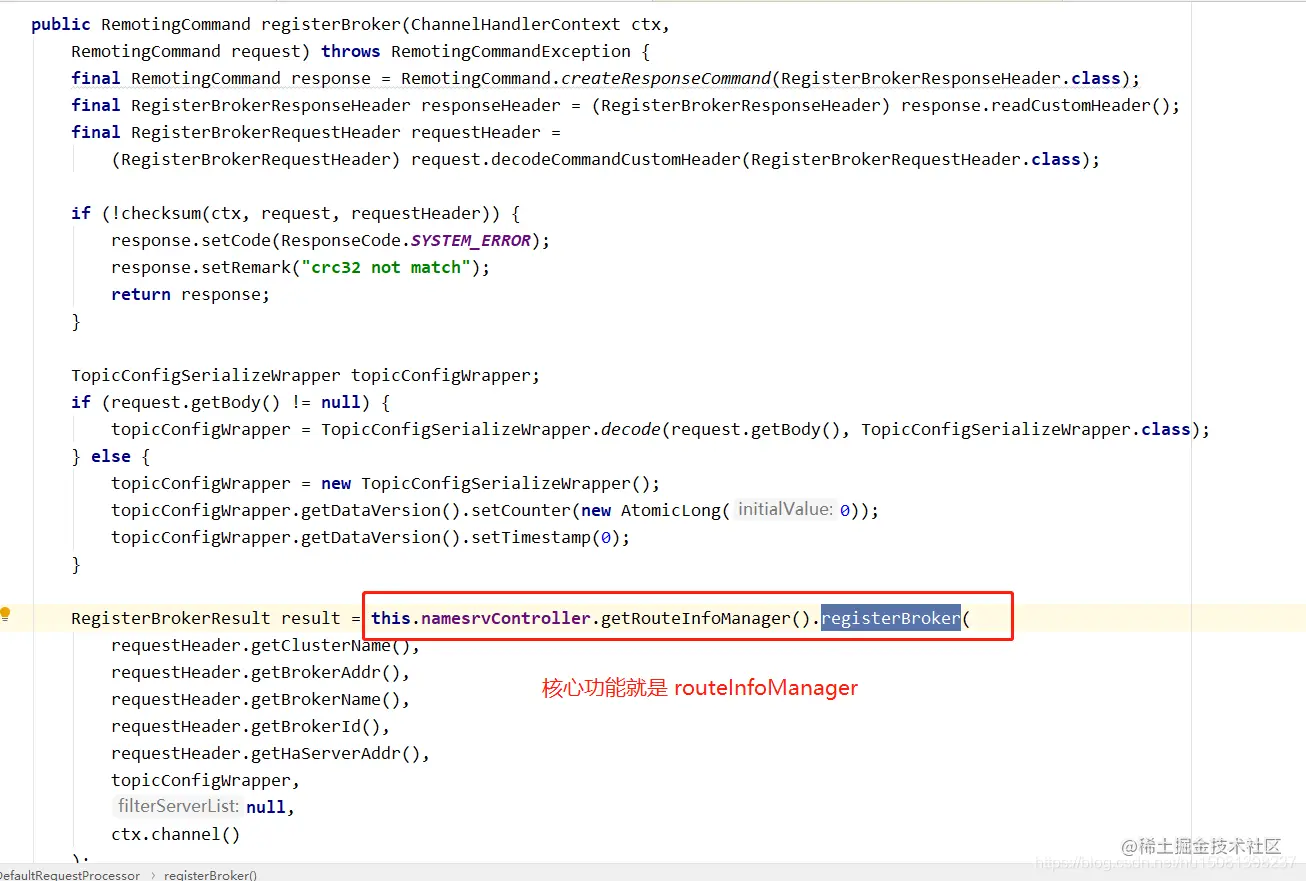
Task: Click the ChannelHandlerContext parameter type
Action: (516, 24)
